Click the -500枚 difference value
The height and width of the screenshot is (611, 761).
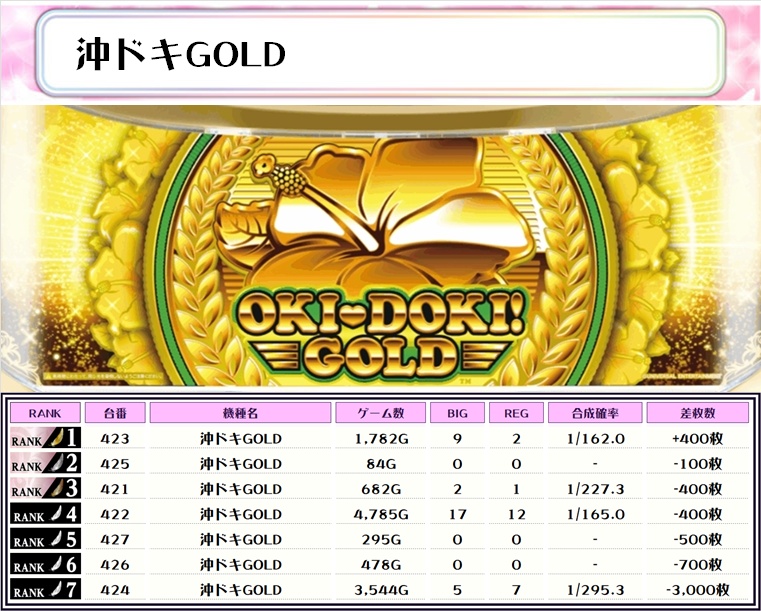click(697, 540)
